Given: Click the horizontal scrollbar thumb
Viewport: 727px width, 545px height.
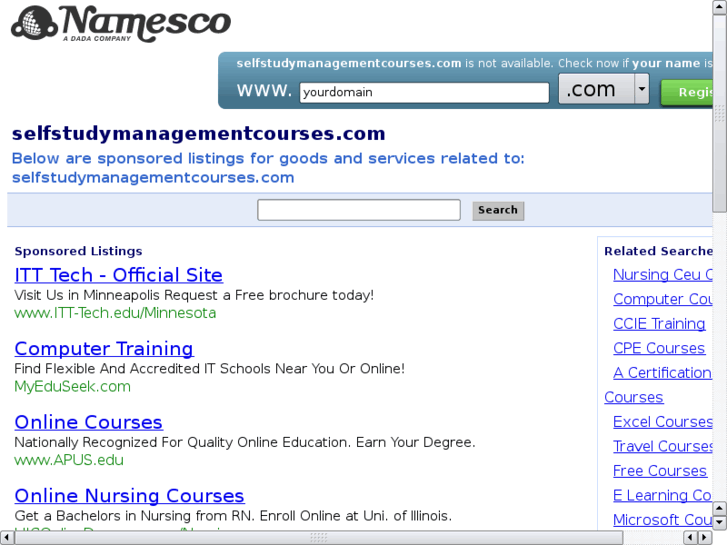Looking at the screenshot, I should coord(319,538).
